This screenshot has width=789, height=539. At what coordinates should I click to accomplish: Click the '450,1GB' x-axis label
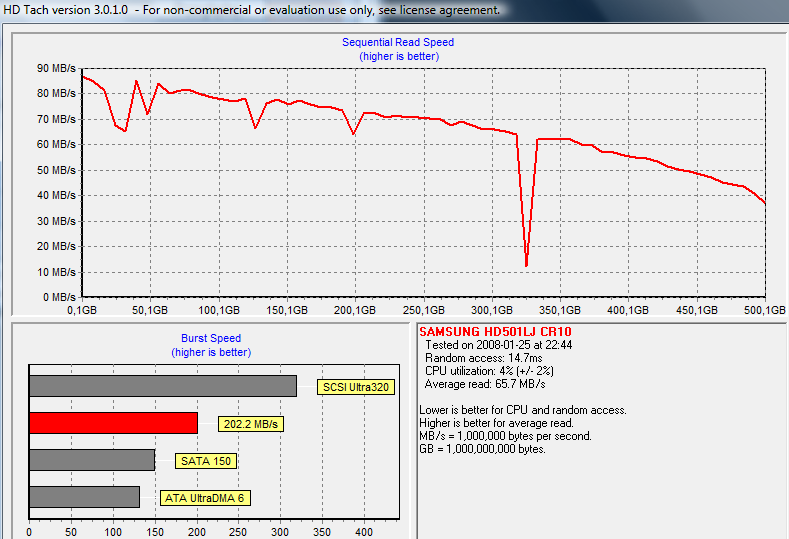pos(696,310)
